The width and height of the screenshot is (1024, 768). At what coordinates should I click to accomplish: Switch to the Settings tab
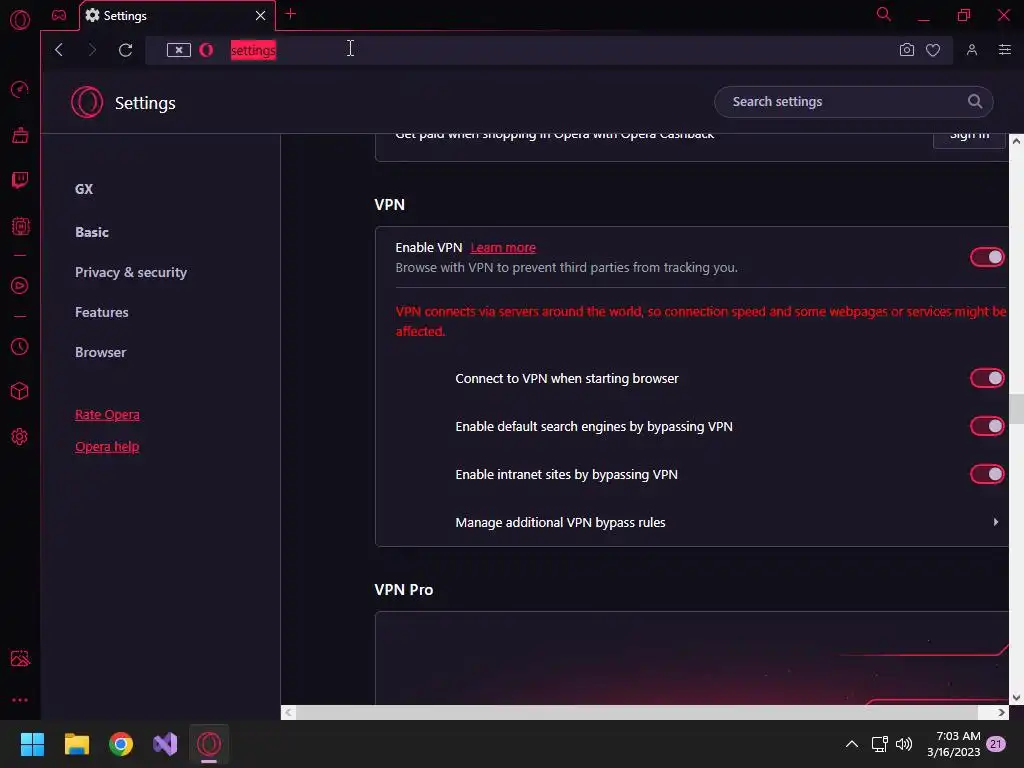177,16
